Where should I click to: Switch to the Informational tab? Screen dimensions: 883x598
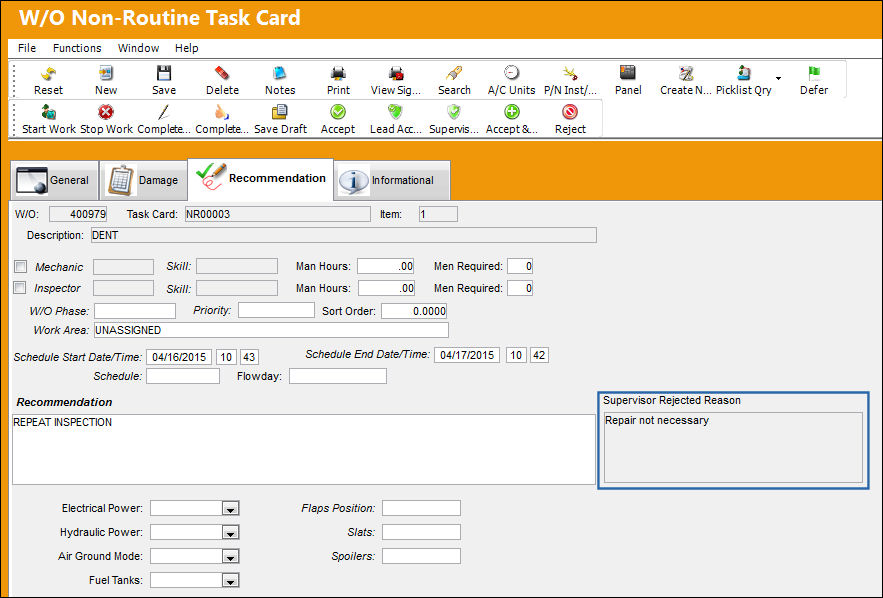392,180
